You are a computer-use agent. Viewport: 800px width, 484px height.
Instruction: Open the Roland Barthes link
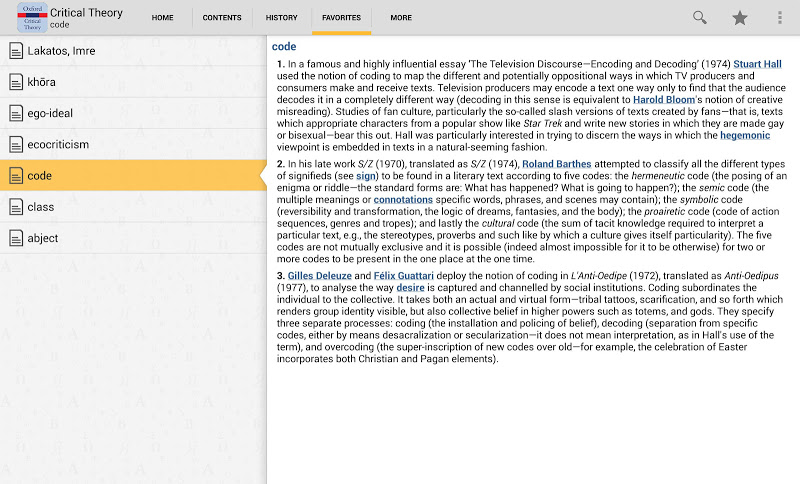pyautogui.click(x=557, y=164)
